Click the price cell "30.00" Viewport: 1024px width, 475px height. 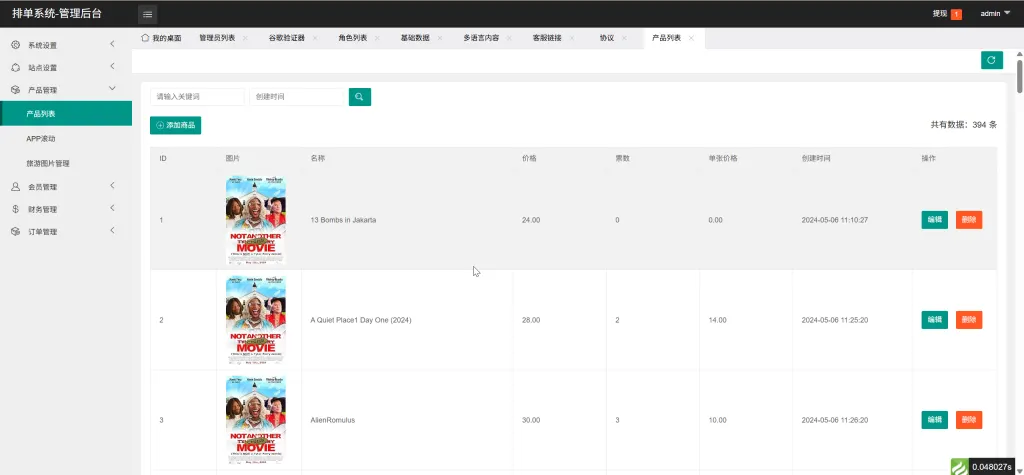coord(531,420)
